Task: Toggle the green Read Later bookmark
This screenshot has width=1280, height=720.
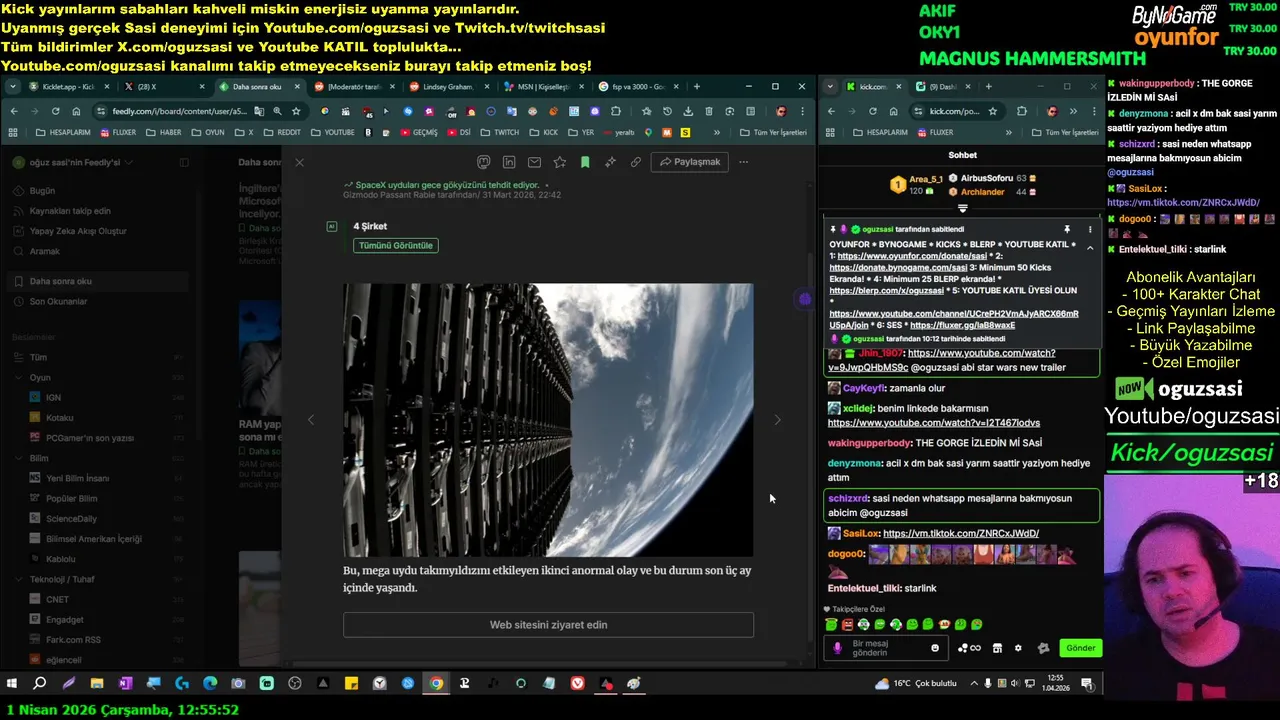Action: tap(585, 162)
